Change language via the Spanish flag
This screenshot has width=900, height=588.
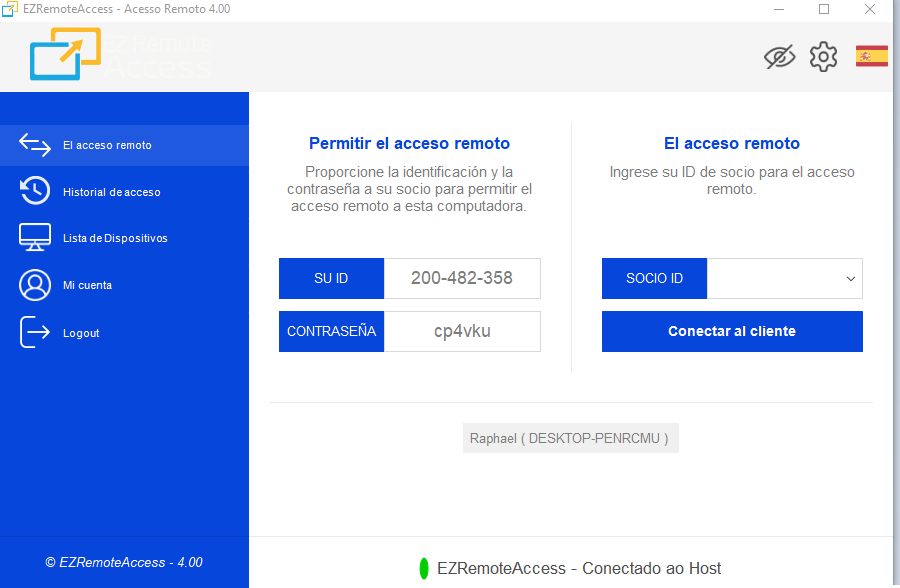(871, 56)
